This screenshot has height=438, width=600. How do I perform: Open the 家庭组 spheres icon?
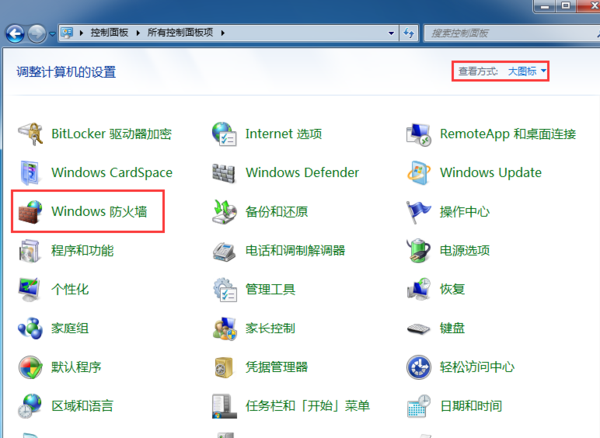click(x=30, y=328)
